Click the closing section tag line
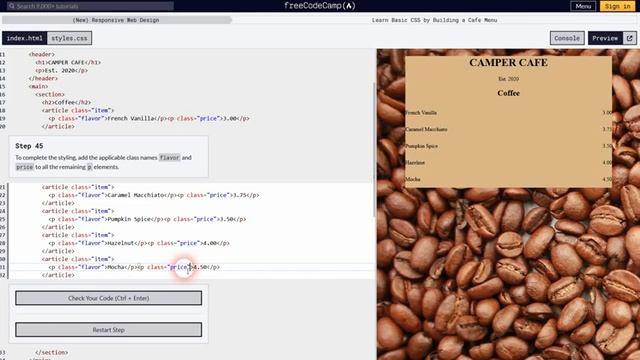The width and height of the screenshot is (640, 360). pyautogui.click(x=52, y=352)
